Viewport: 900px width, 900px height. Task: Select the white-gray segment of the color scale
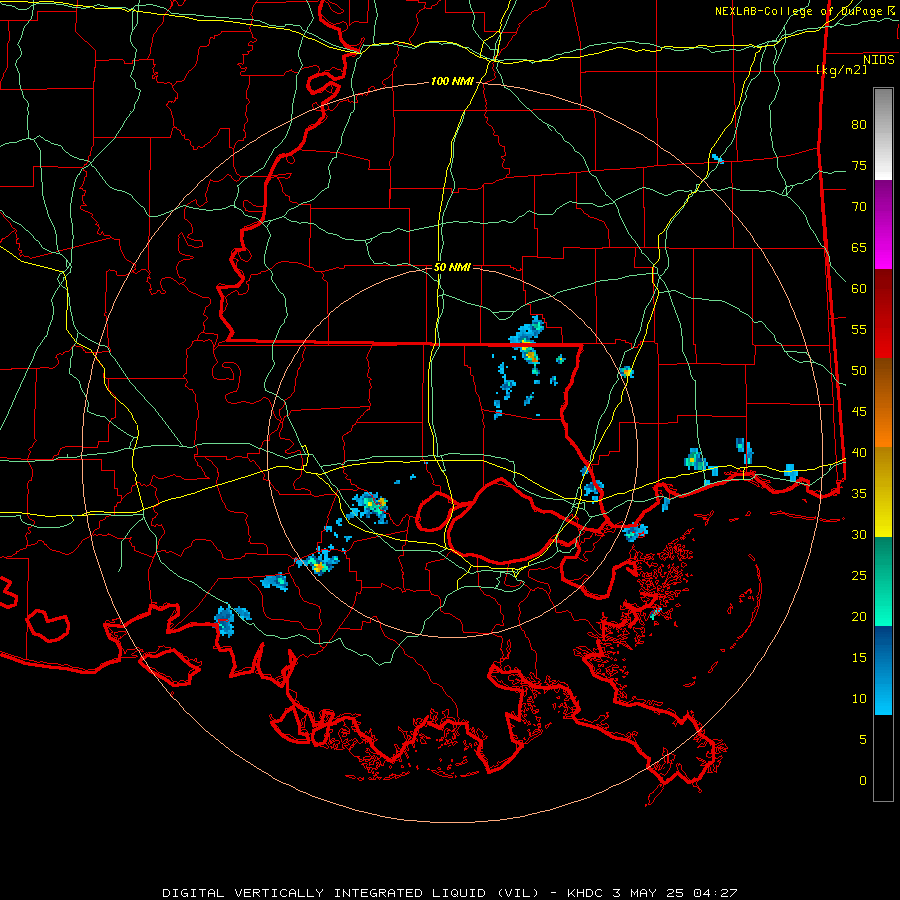point(883,134)
